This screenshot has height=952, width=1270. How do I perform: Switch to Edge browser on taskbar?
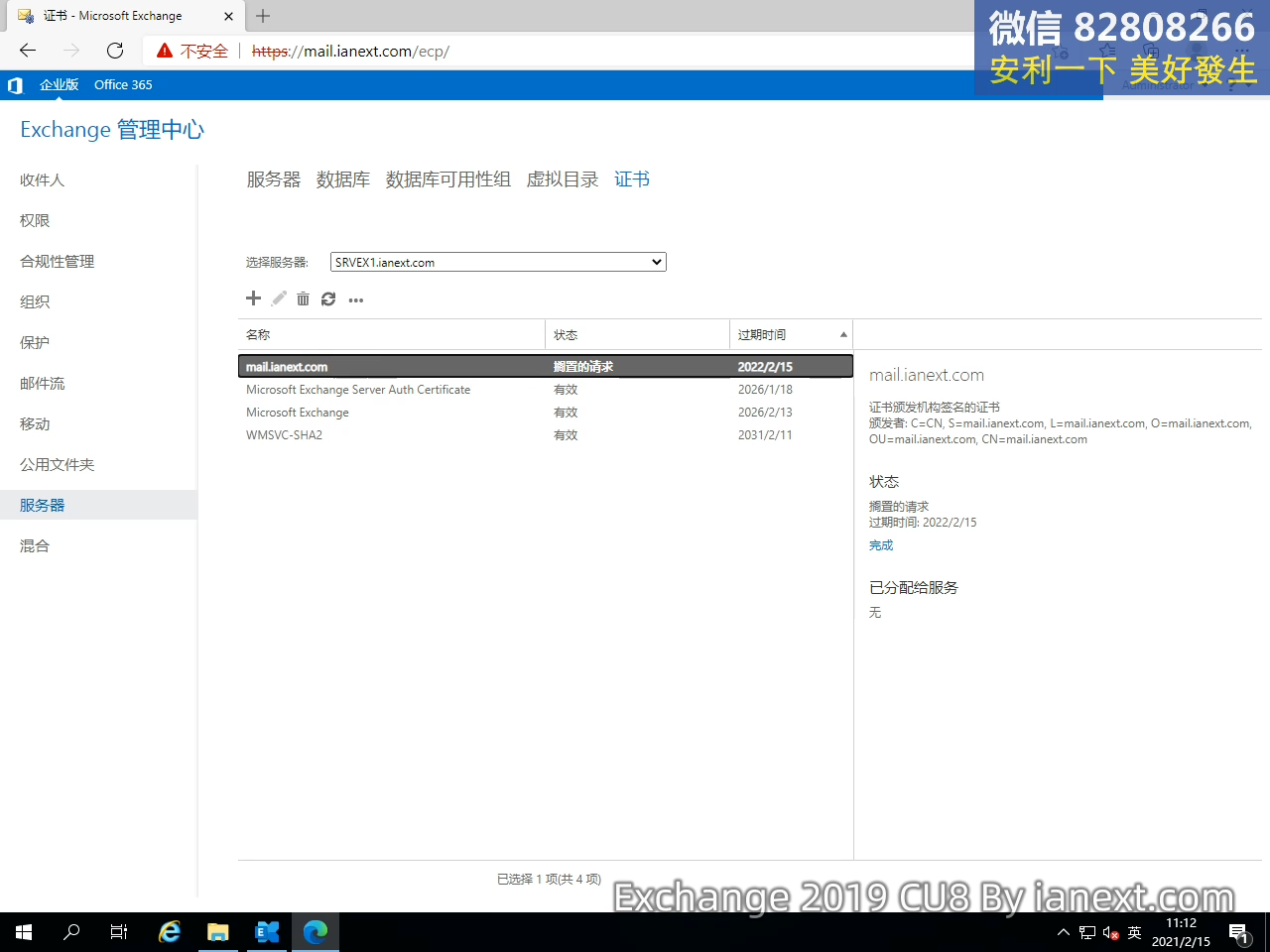[316, 932]
